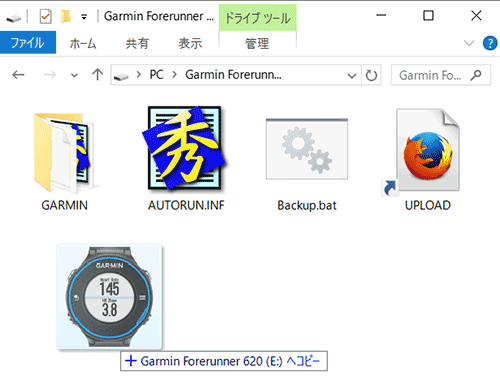Close the Explorer window

click(476, 15)
